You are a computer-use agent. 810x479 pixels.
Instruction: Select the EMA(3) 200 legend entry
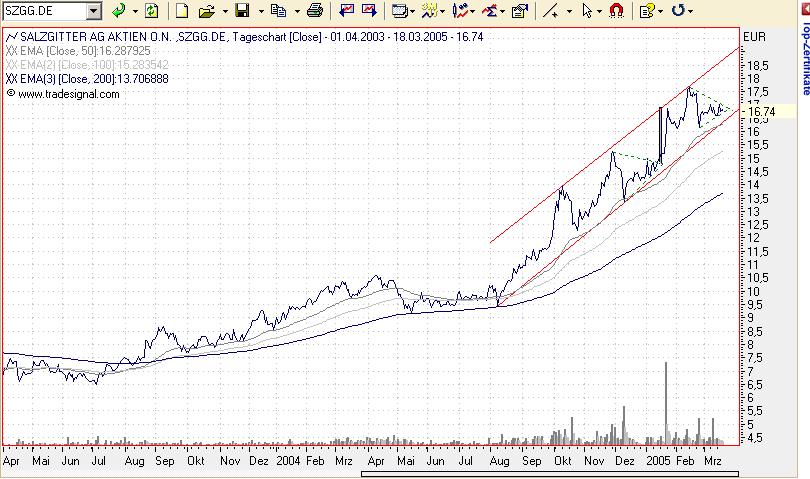point(87,79)
